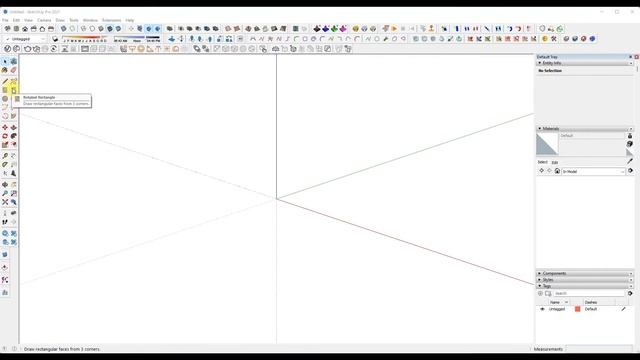Click the Measurements input box
This screenshot has width=640, height=360.
pyautogui.click(x=599, y=349)
